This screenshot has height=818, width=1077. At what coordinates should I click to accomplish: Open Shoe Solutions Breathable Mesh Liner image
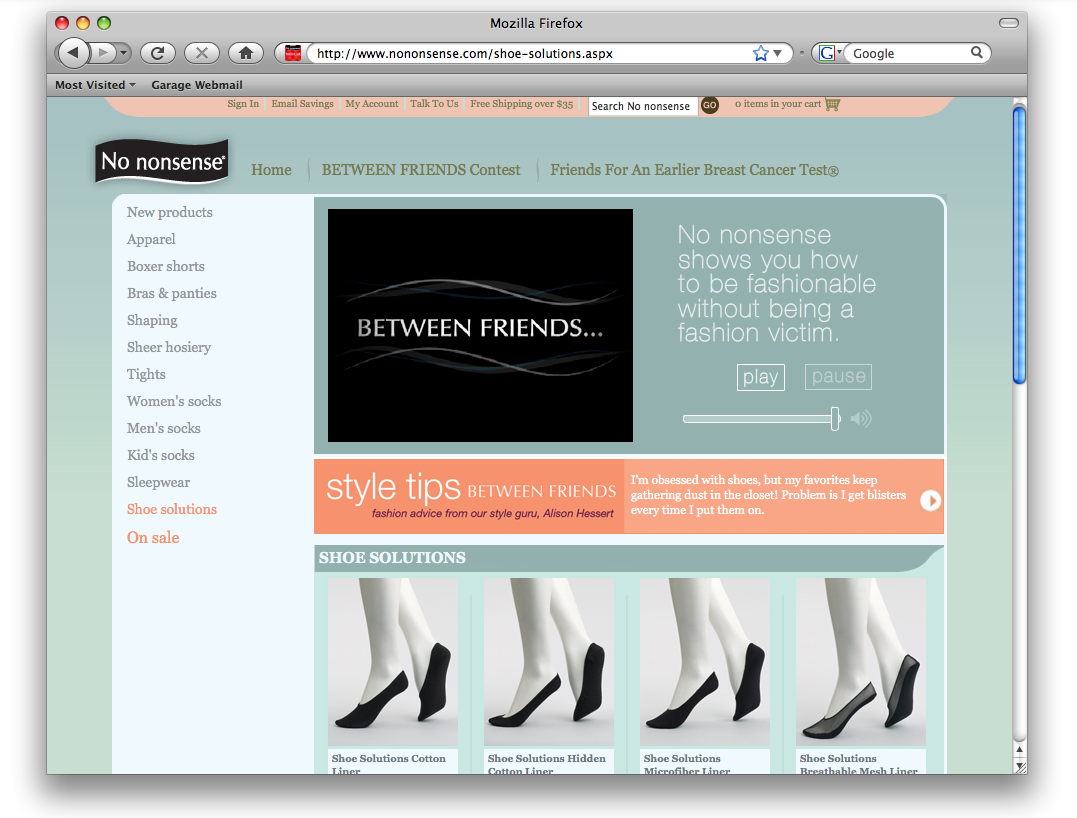[x=861, y=662]
